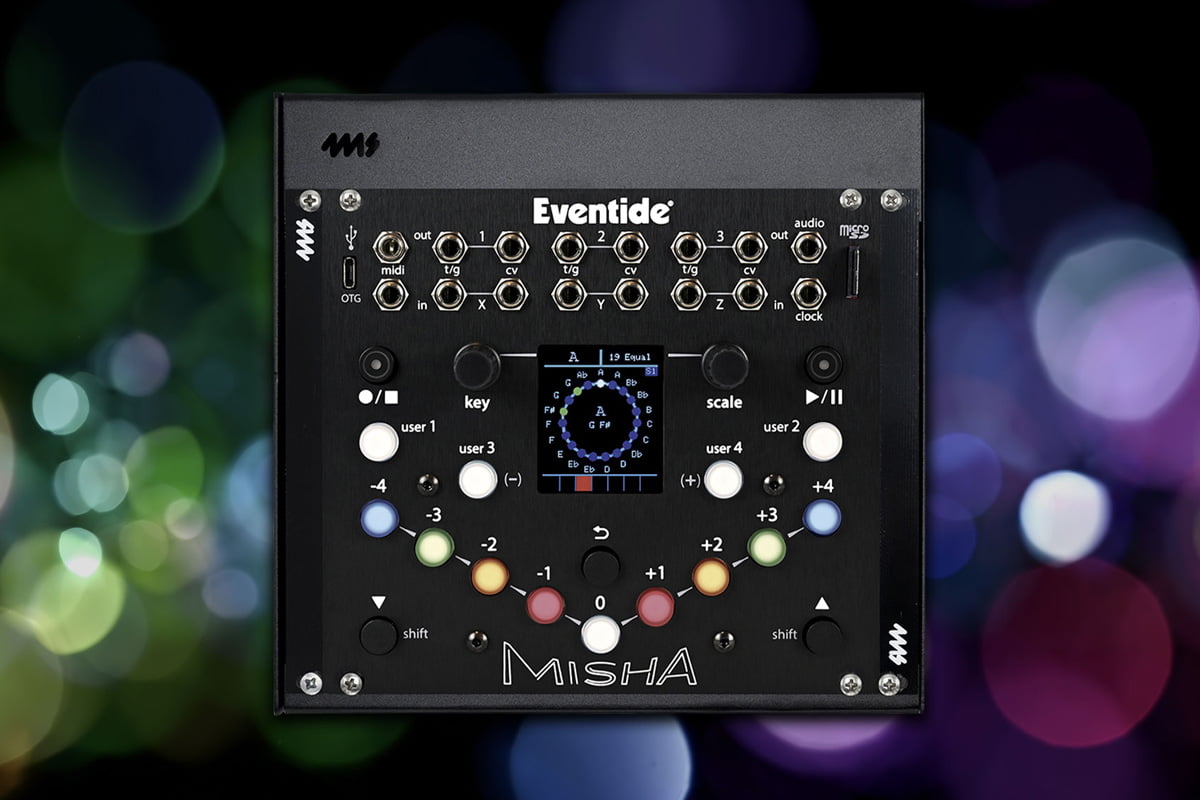Screen dimensions: 1200x800
Task: Select the clock in jack
Action: [808, 293]
